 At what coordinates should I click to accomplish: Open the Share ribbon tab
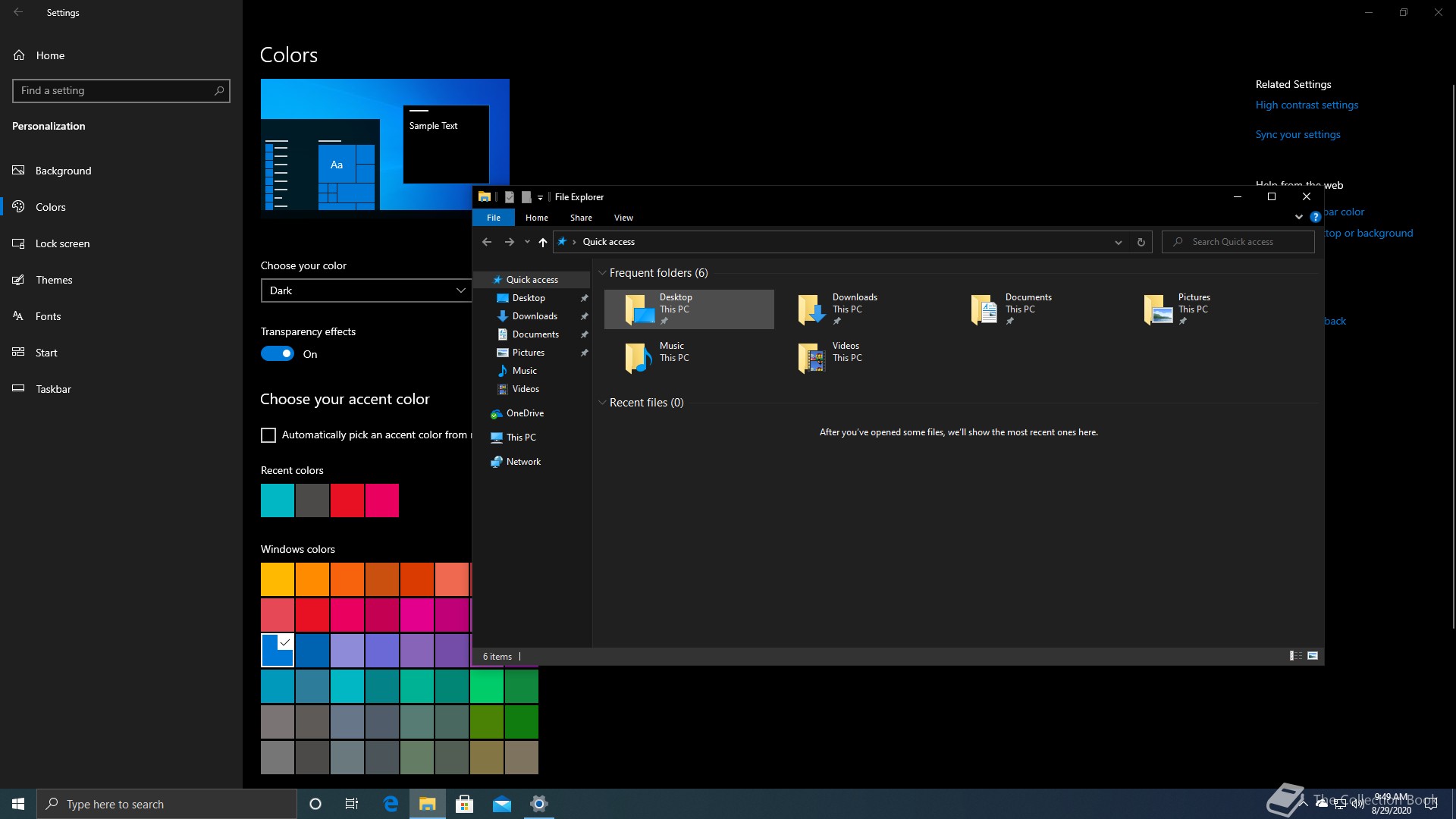pos(581,218)
